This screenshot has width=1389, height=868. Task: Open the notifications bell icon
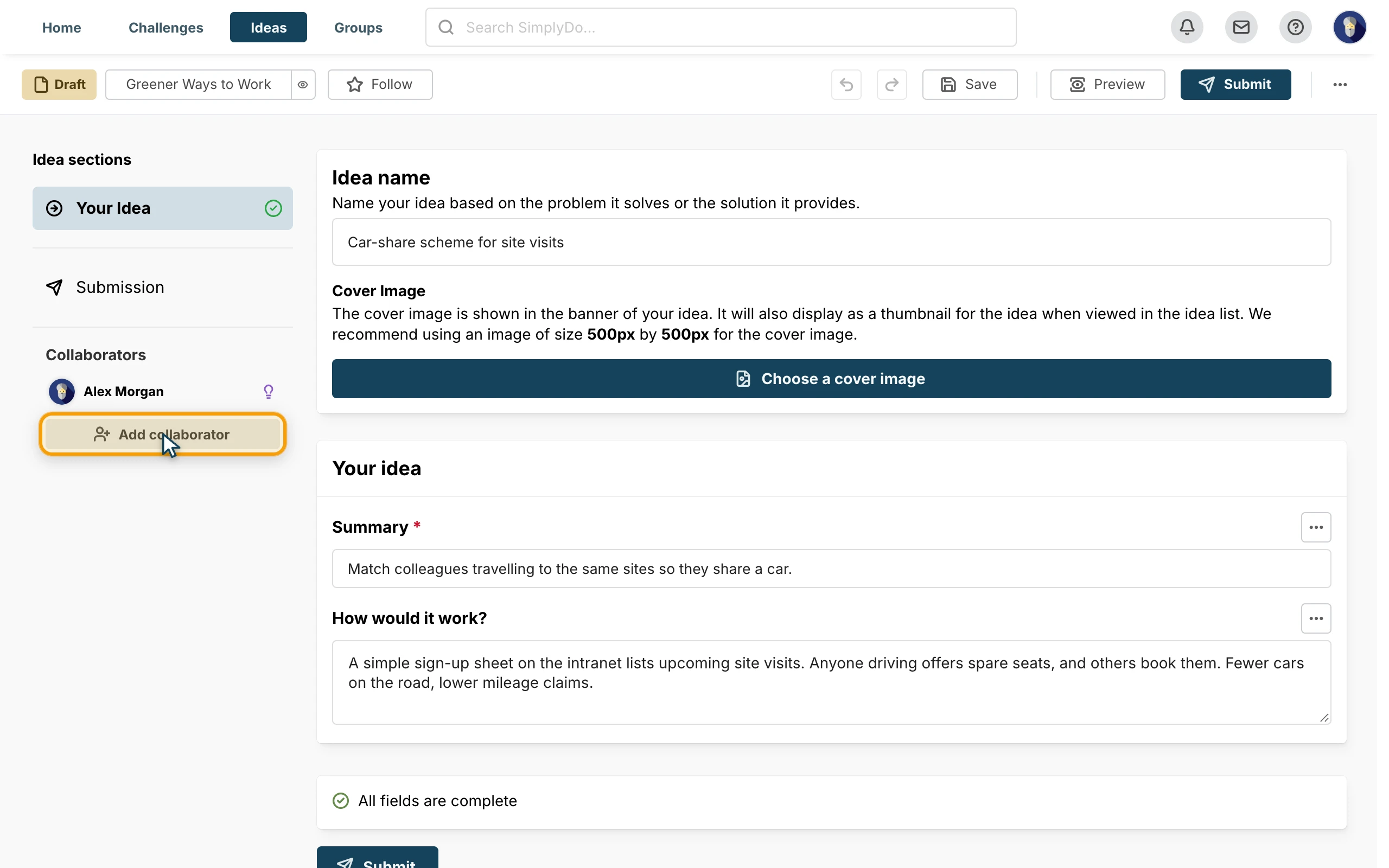[x=1187, y=27]
